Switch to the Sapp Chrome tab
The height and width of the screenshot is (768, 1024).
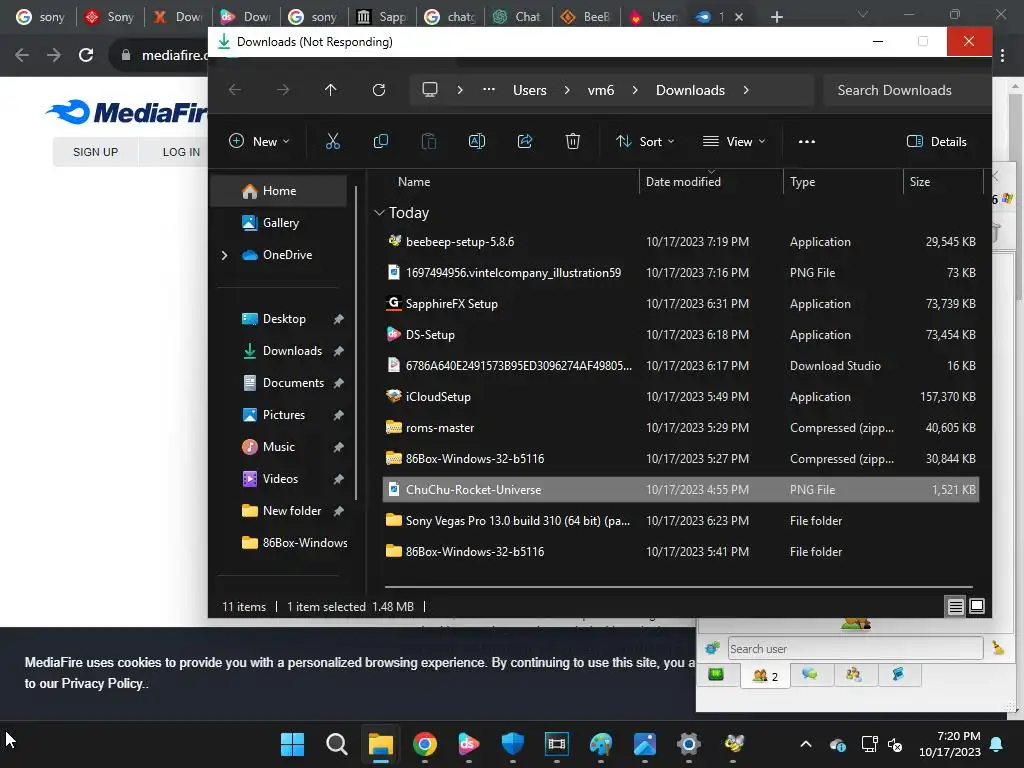(381, 17)
